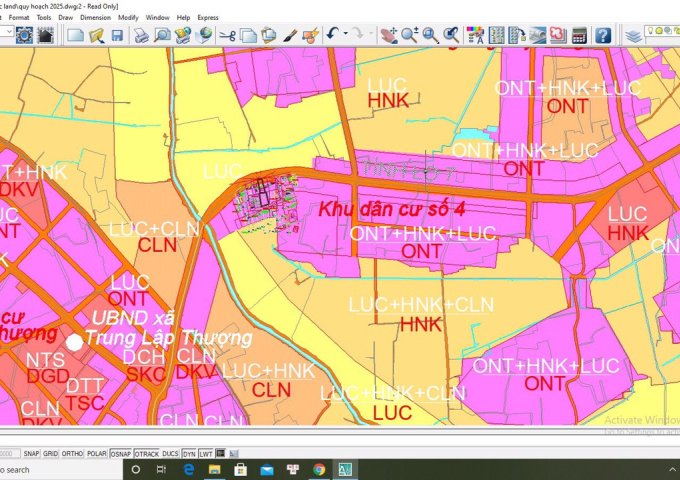This screenshot has height=480, width=680.
Task: Activate Pan Realtime hand tool
Action: [x=389, y=35]
